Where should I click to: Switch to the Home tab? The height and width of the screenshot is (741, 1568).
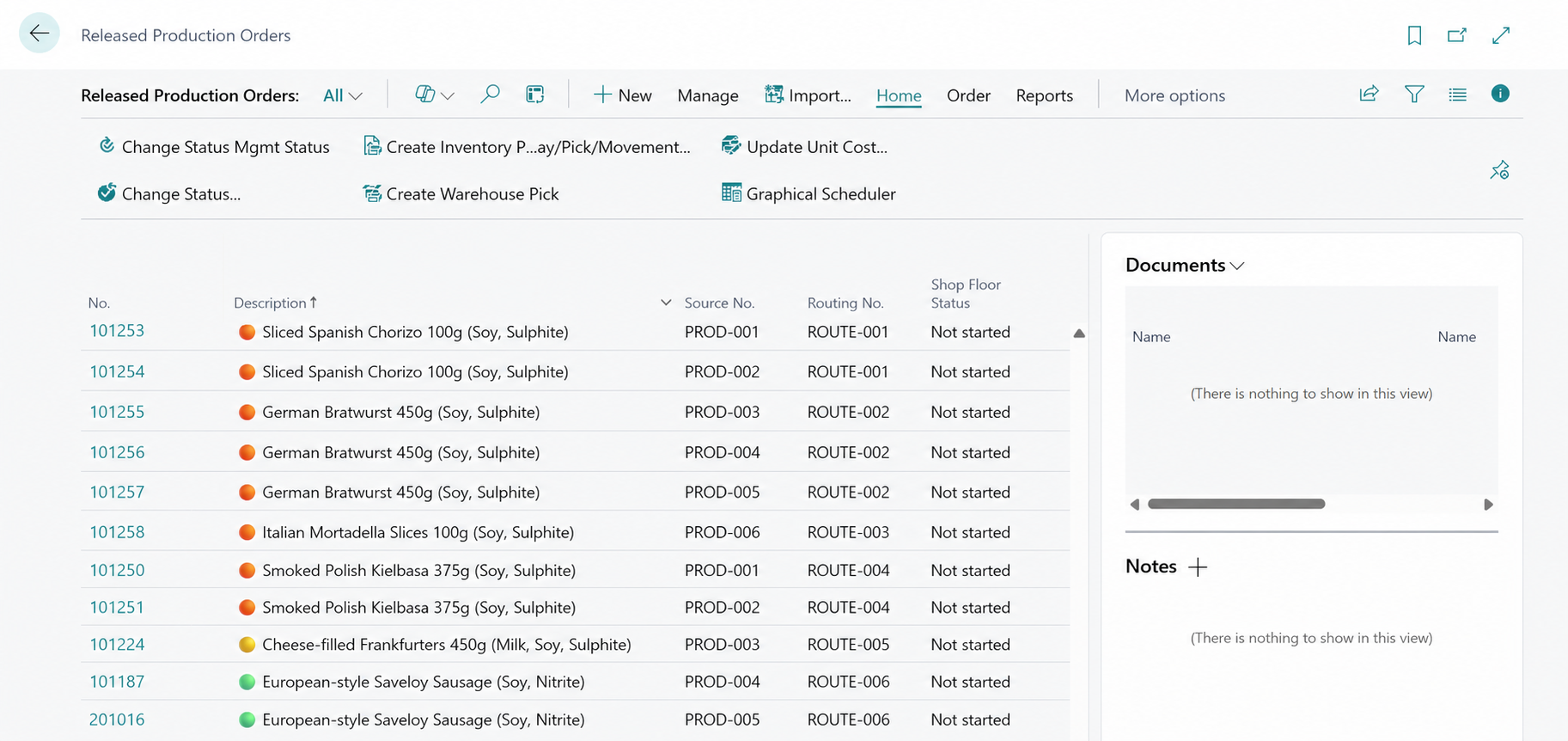click(x=899, y=95)
